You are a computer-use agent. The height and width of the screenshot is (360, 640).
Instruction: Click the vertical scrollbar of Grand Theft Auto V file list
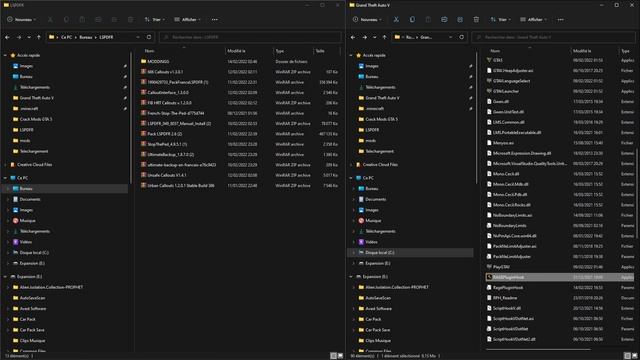(637, 192)
